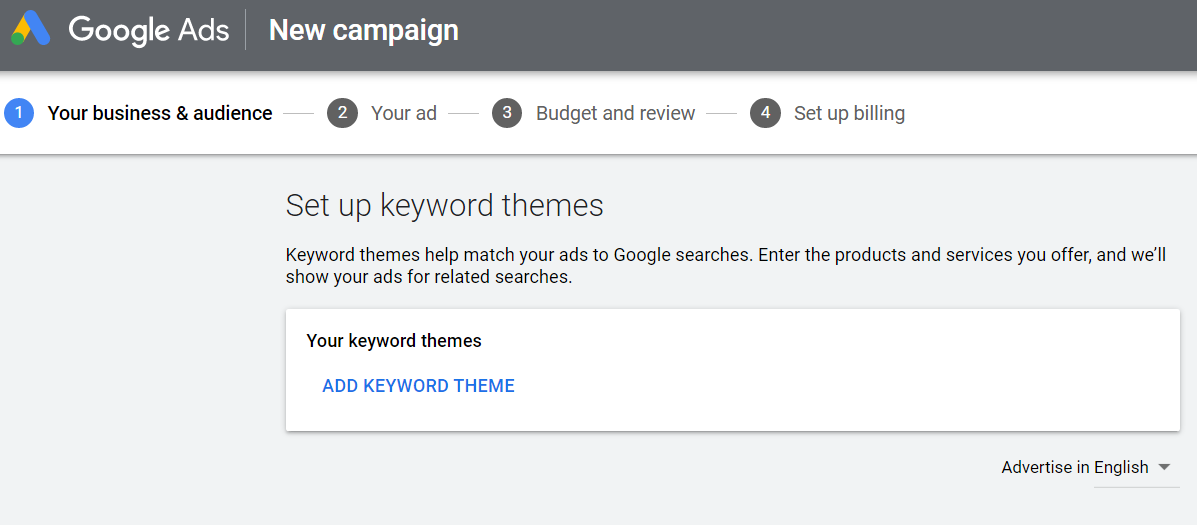Add a keyword theme via ADD KEYWORD THEME
Screen dimensions: 1197x525
pyautogui.click(x=418, y=386)
